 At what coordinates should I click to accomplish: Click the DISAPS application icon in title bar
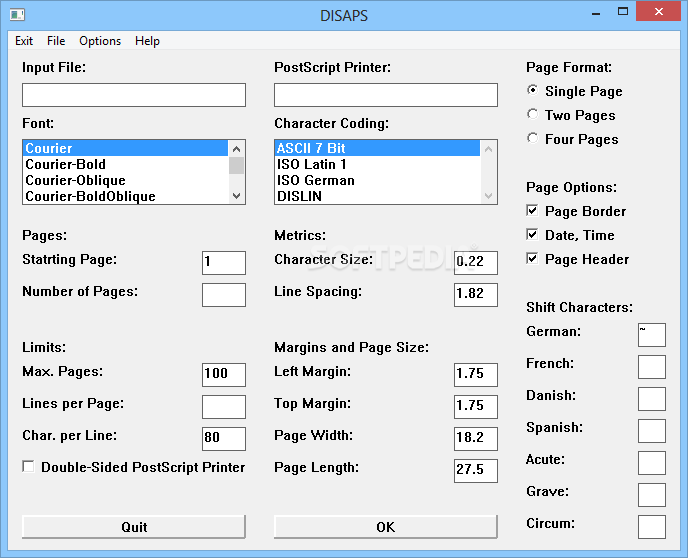pos(17,15)
